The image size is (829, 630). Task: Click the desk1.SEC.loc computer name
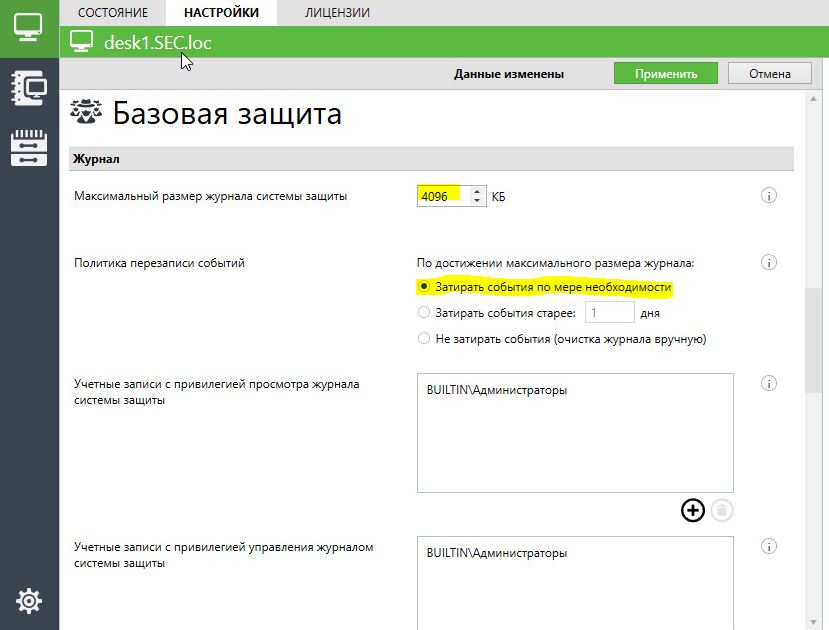158,42
